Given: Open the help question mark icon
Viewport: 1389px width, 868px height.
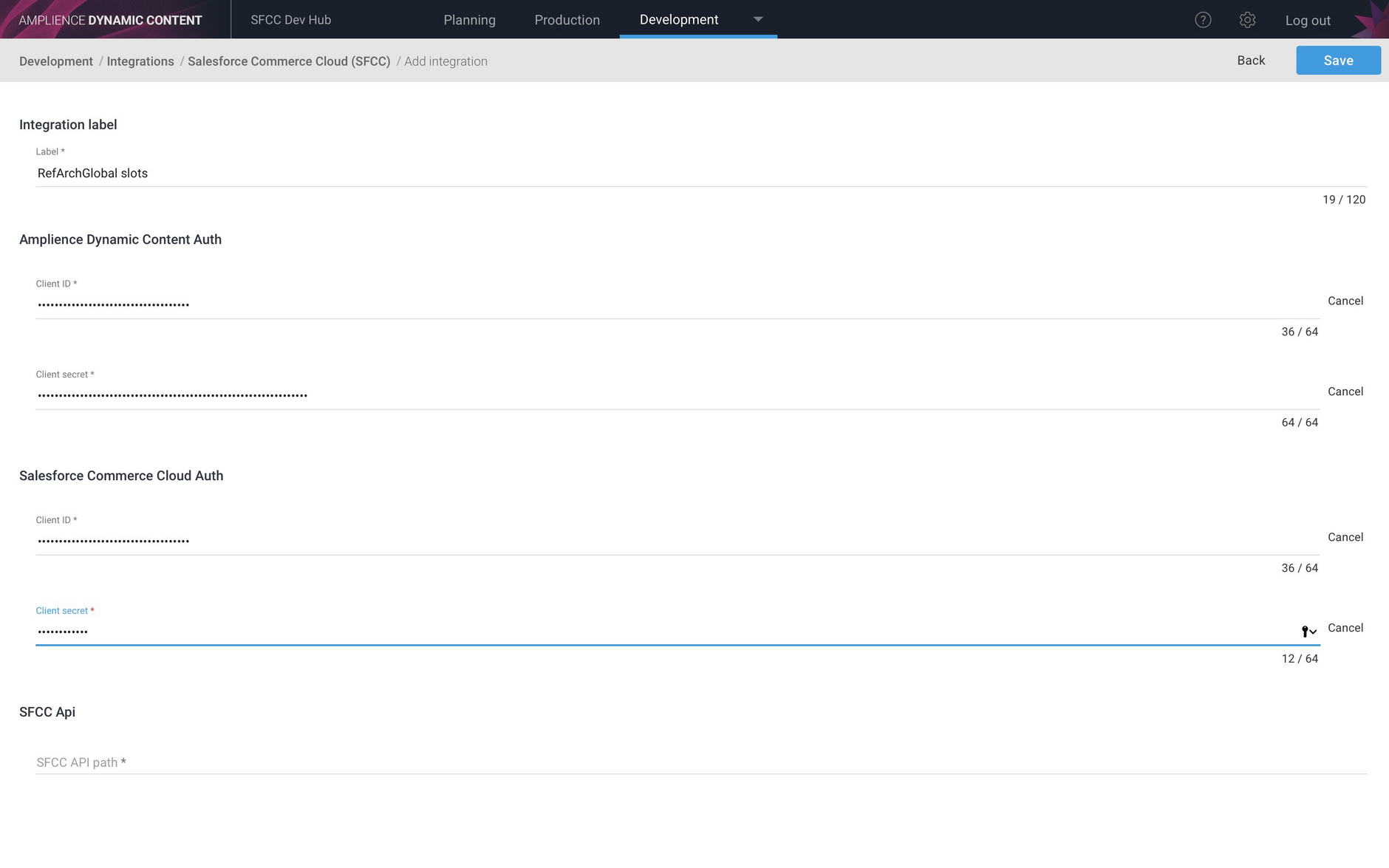Looking at the screenshot, I should (x=1203, y=20).
